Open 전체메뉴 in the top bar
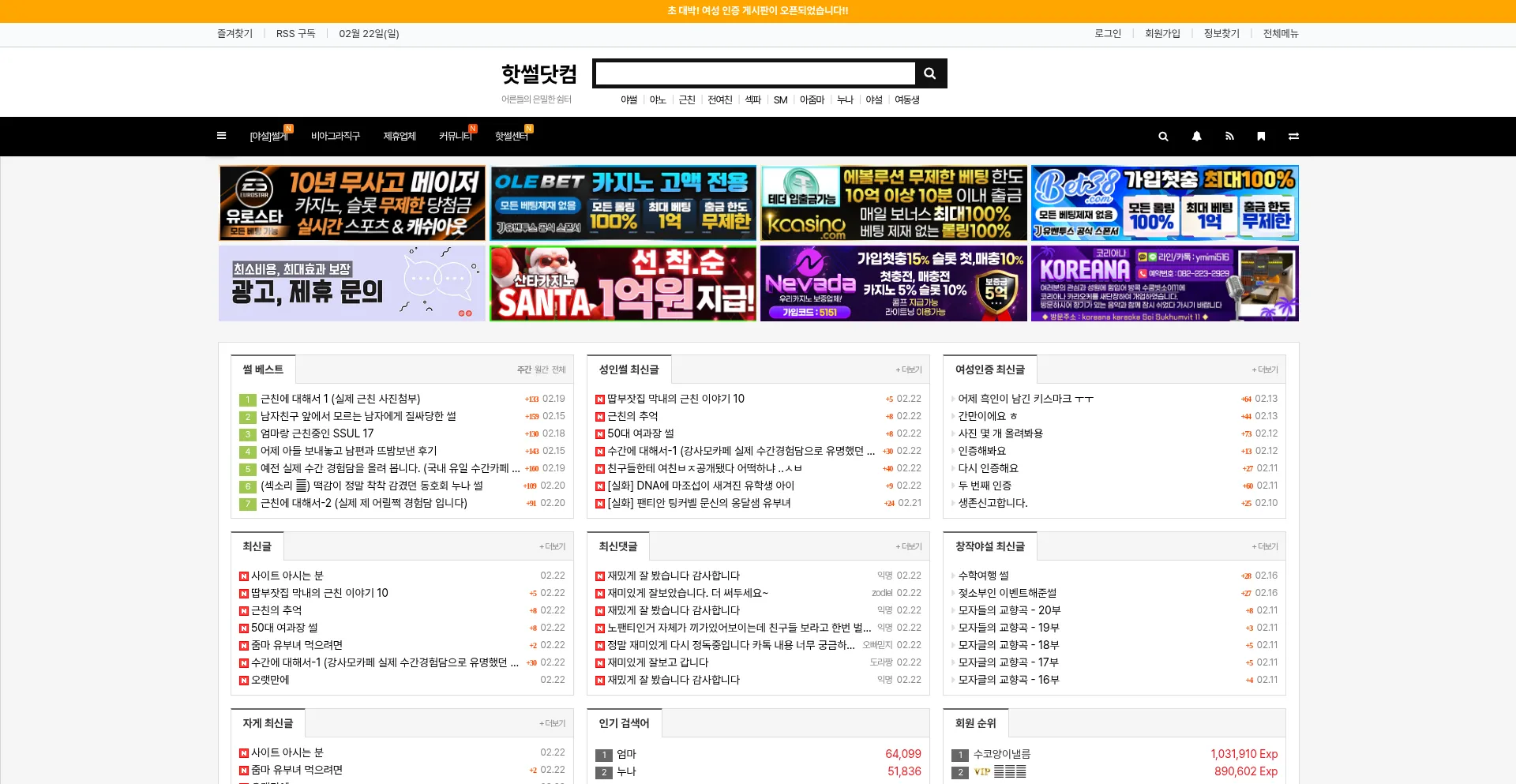The width and height of the screenshot is (1516, 784). click(1281, 34)
